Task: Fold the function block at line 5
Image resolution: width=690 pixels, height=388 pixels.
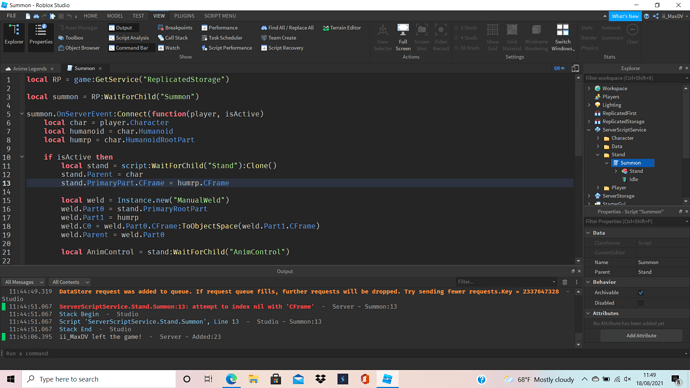Action: coord(22,114)
